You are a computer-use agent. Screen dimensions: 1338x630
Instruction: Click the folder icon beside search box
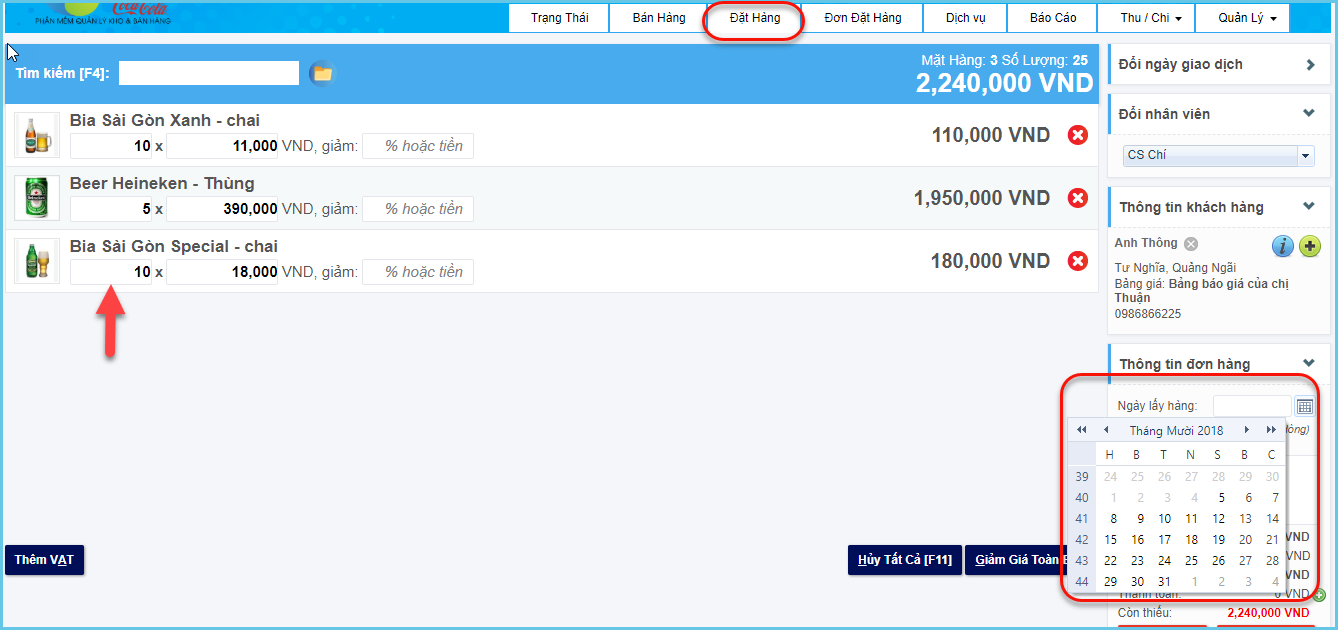tap(321, 73)
